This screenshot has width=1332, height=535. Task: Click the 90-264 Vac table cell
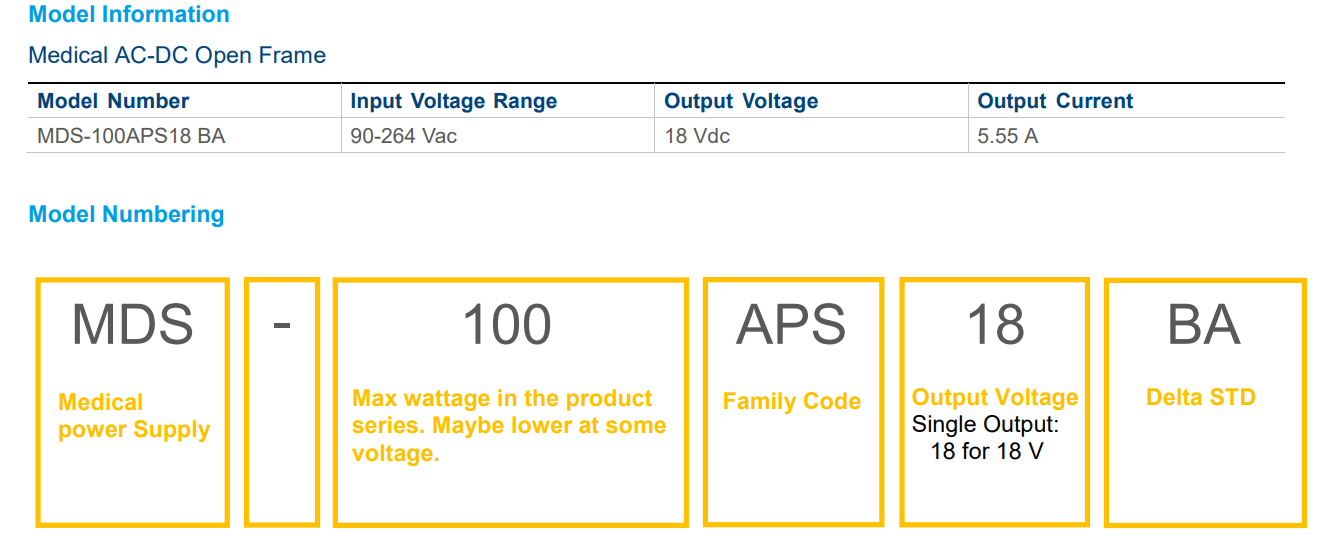pyautogui.click(x=403, y=136)
